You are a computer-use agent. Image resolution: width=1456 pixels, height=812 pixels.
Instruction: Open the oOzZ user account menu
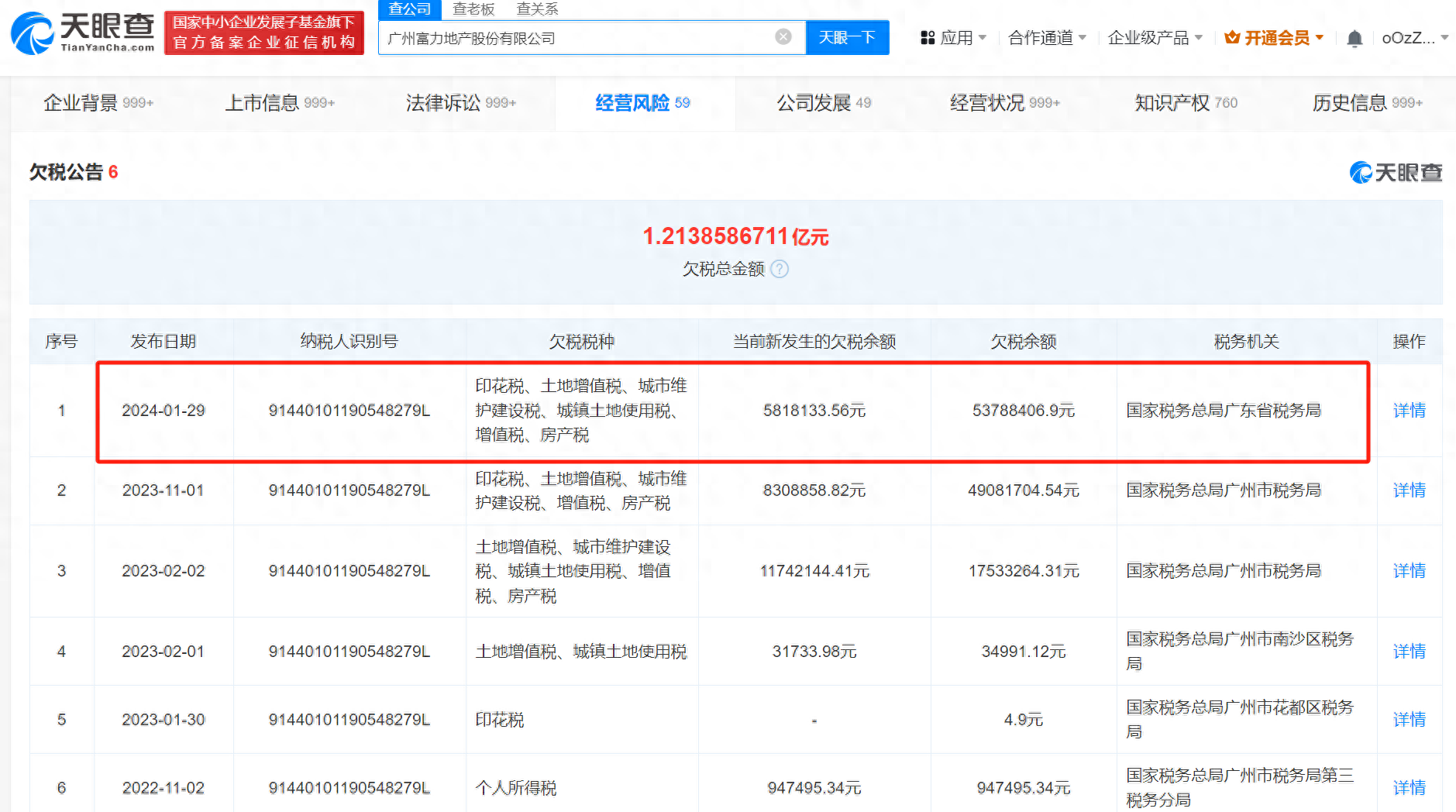tap(1415, 38)
